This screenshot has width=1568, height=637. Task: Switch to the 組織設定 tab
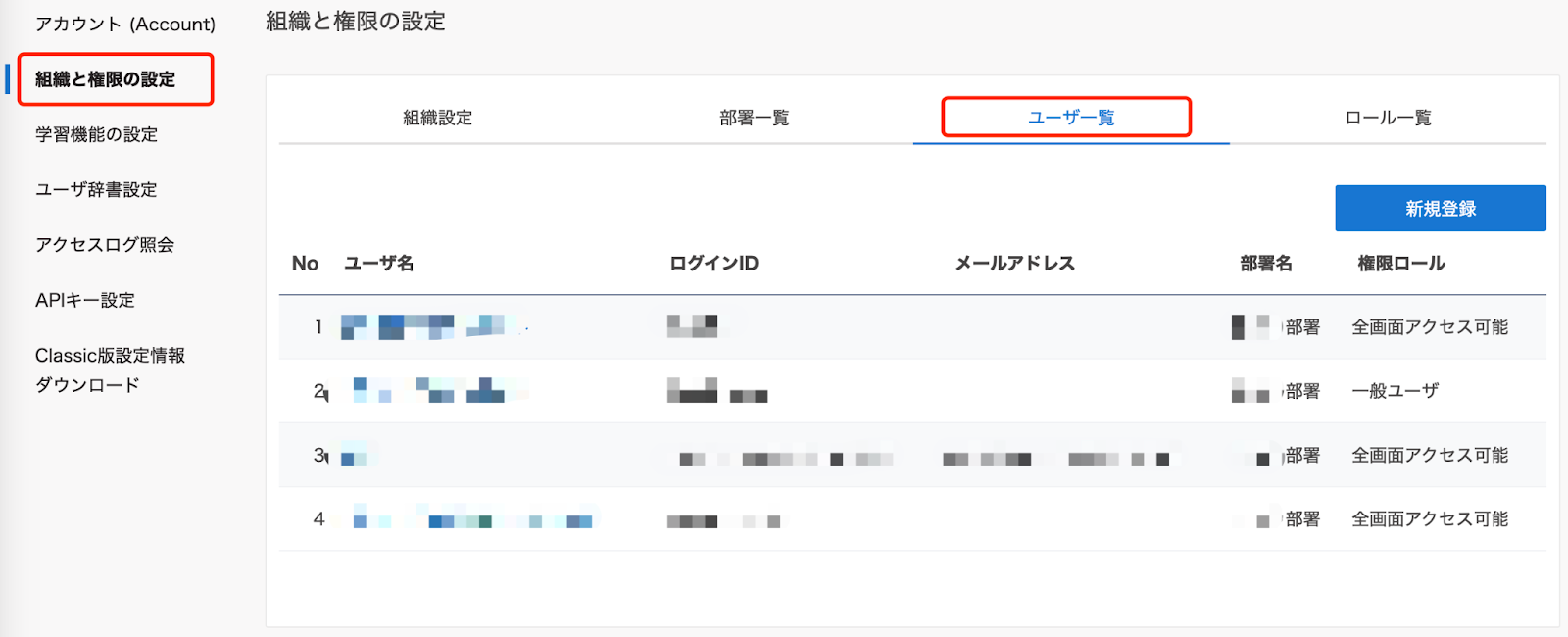click(x=437, y=118)
